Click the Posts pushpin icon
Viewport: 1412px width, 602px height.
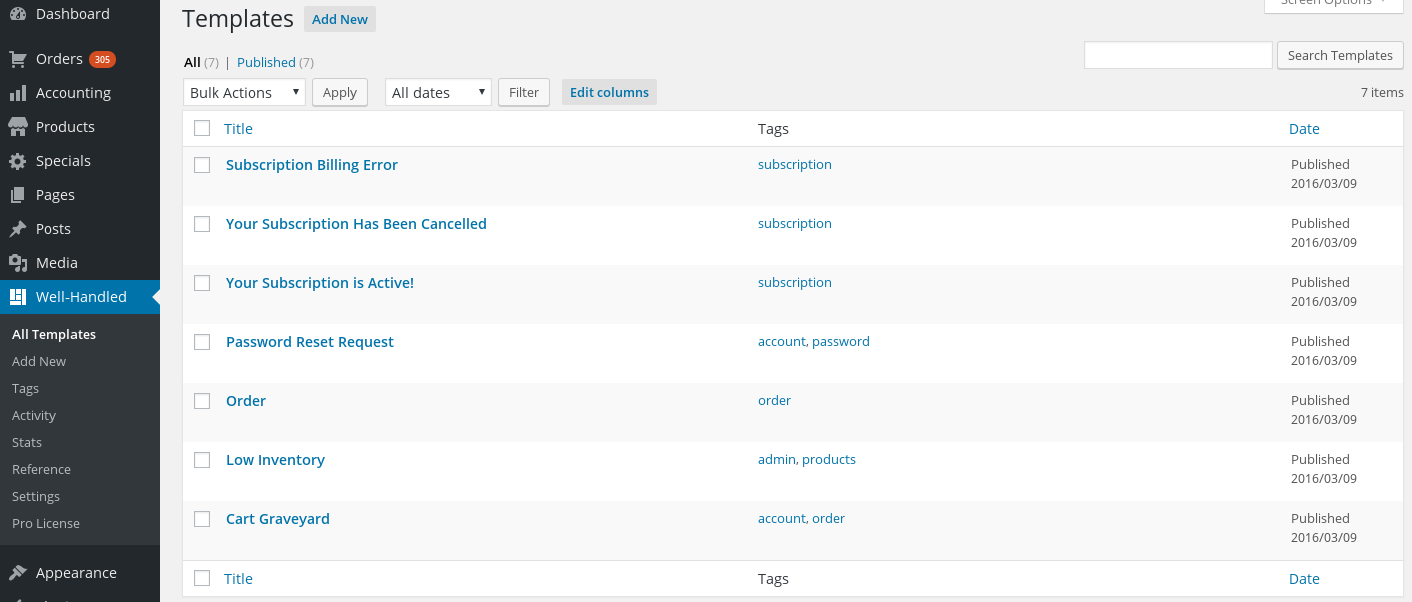tap(18, 229)
